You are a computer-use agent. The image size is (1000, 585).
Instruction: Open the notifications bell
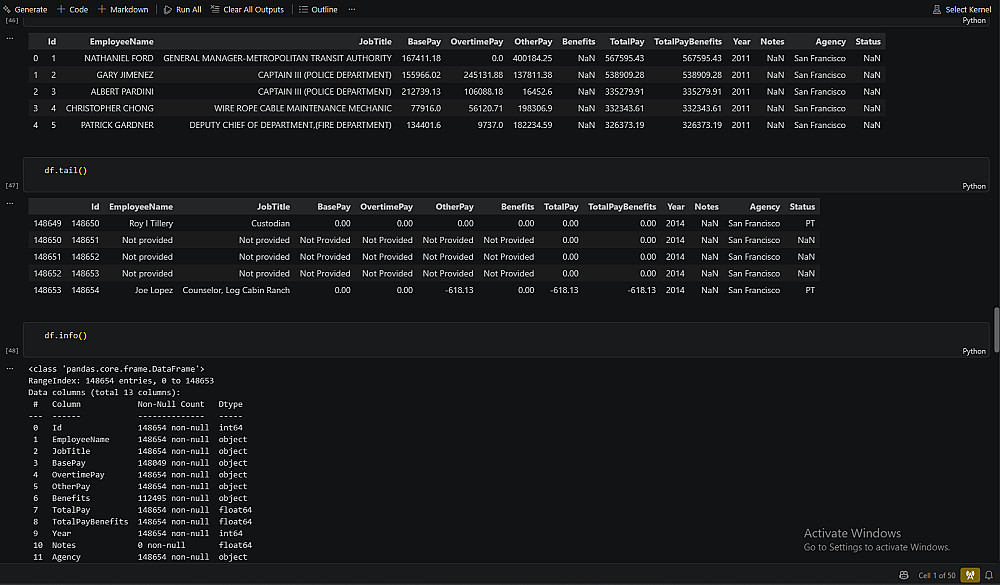989,575
